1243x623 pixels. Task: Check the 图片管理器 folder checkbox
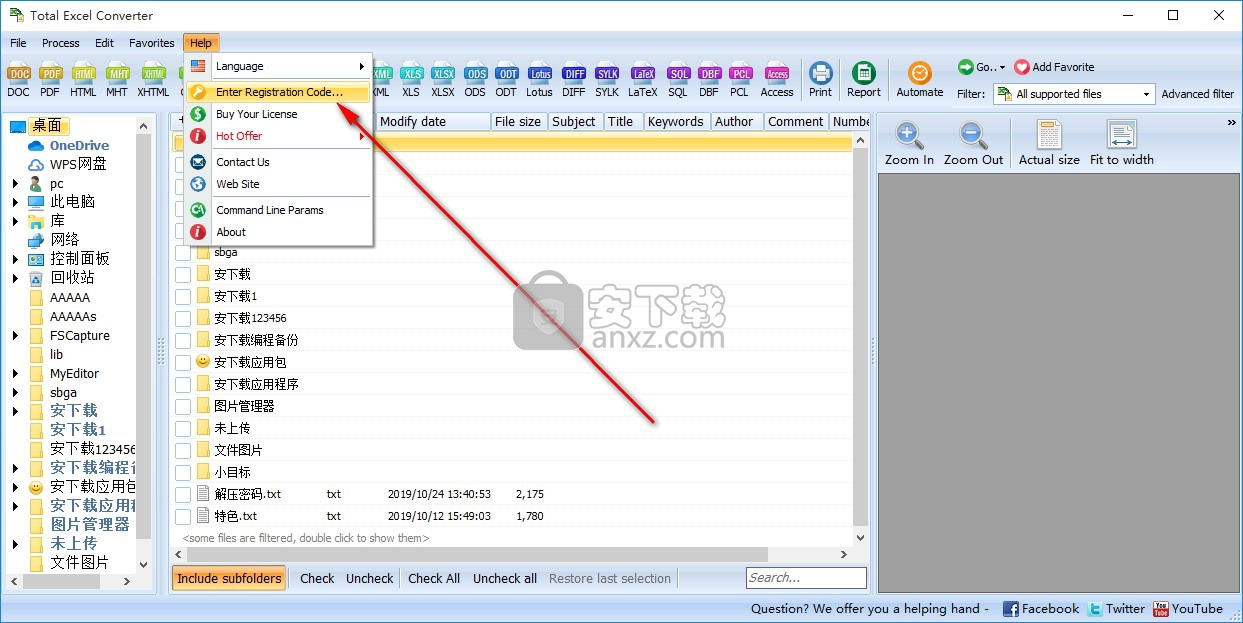point(183,406)
